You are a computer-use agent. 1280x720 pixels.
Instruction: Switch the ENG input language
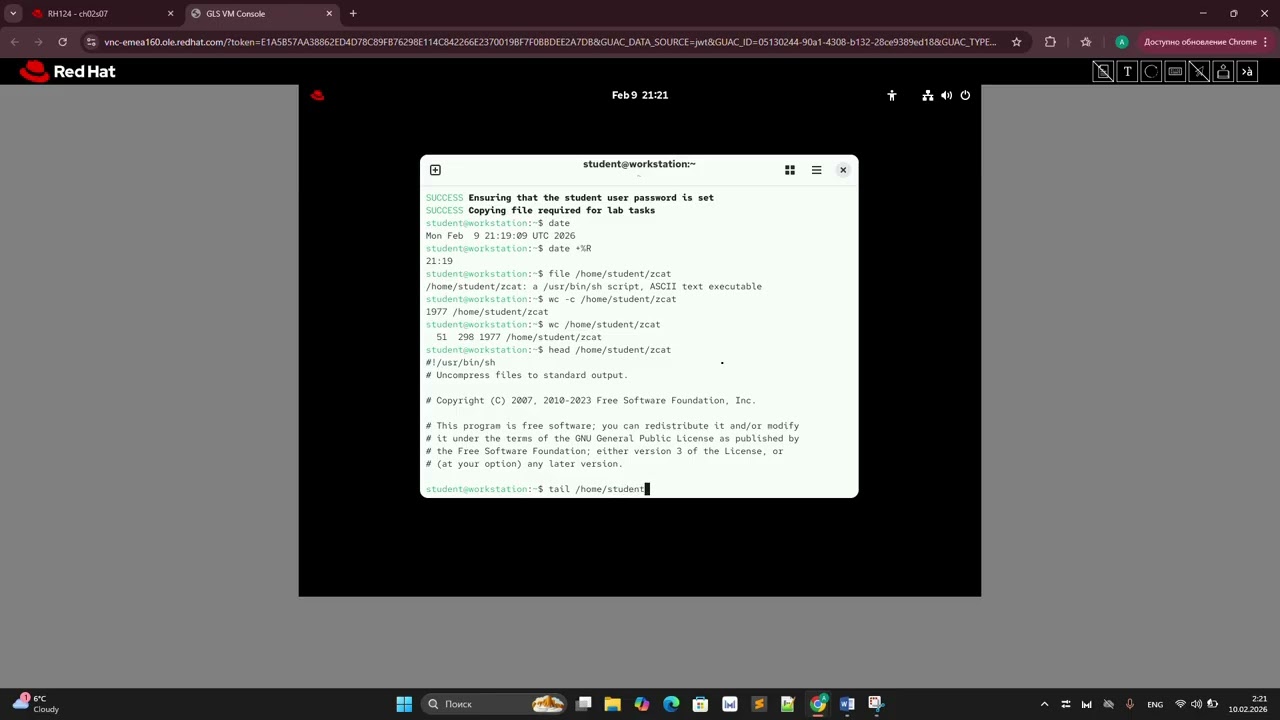(x=1155, y=704)
